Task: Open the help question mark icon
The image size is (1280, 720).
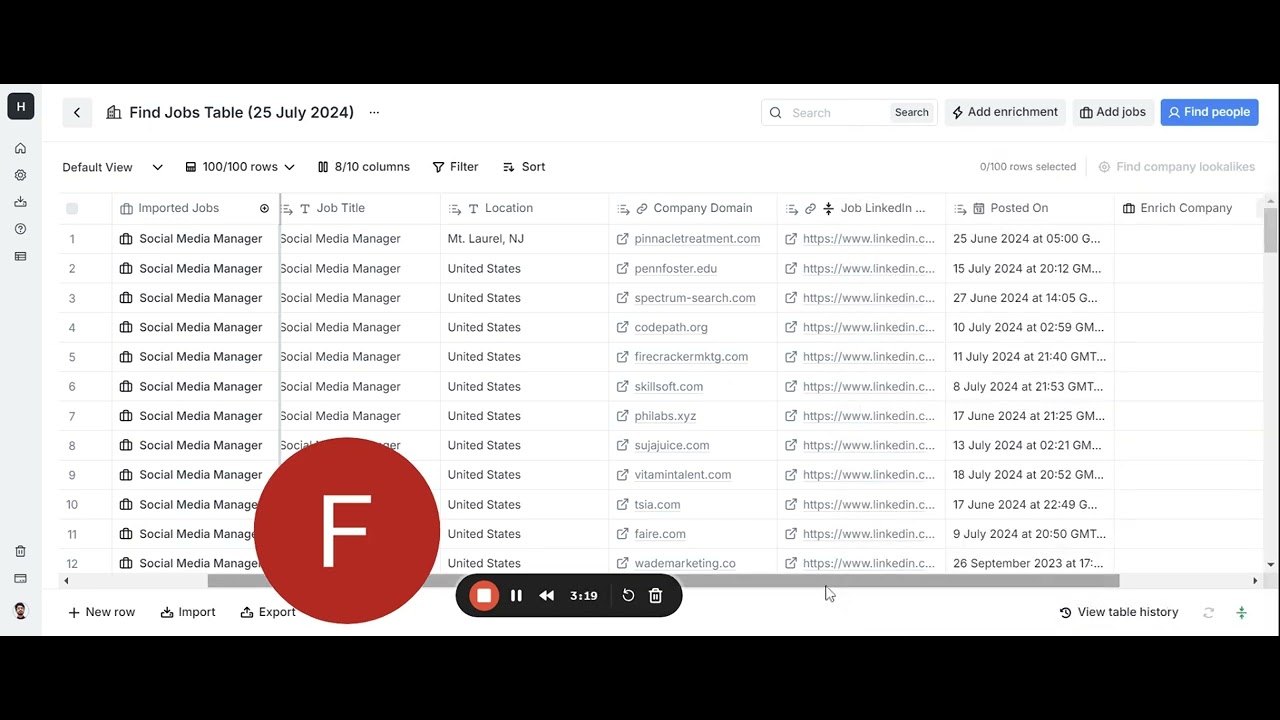Action: (x=20, y=229)
